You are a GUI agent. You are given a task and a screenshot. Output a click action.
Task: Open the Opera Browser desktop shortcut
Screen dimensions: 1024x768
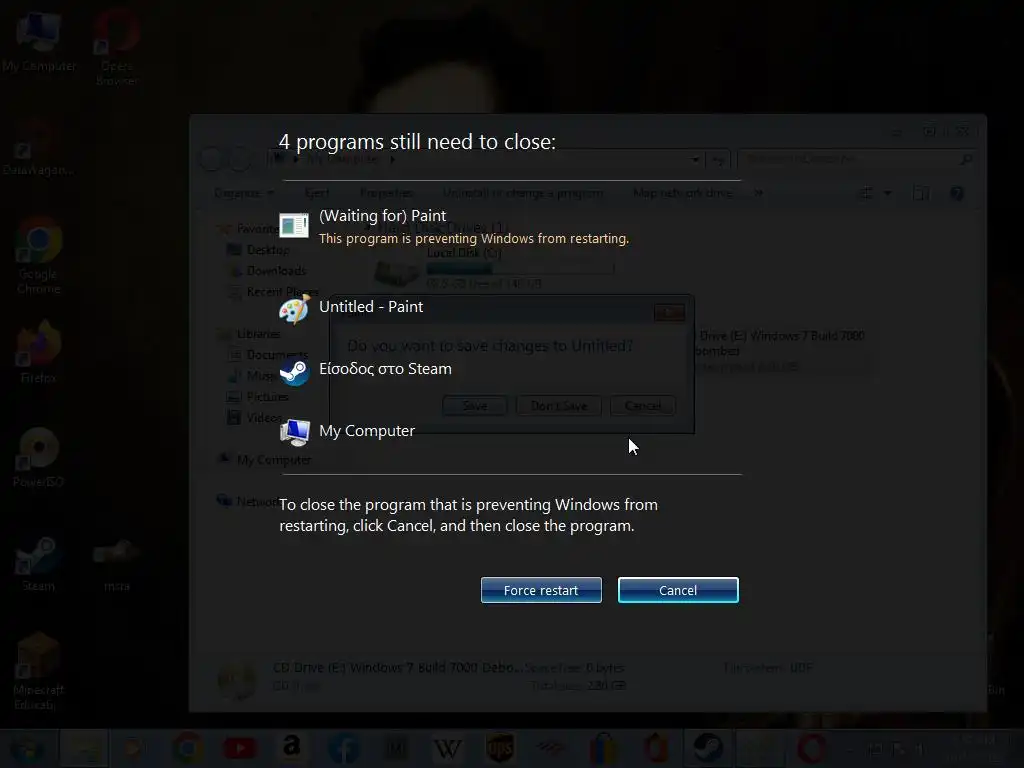(x=116, y=47)
